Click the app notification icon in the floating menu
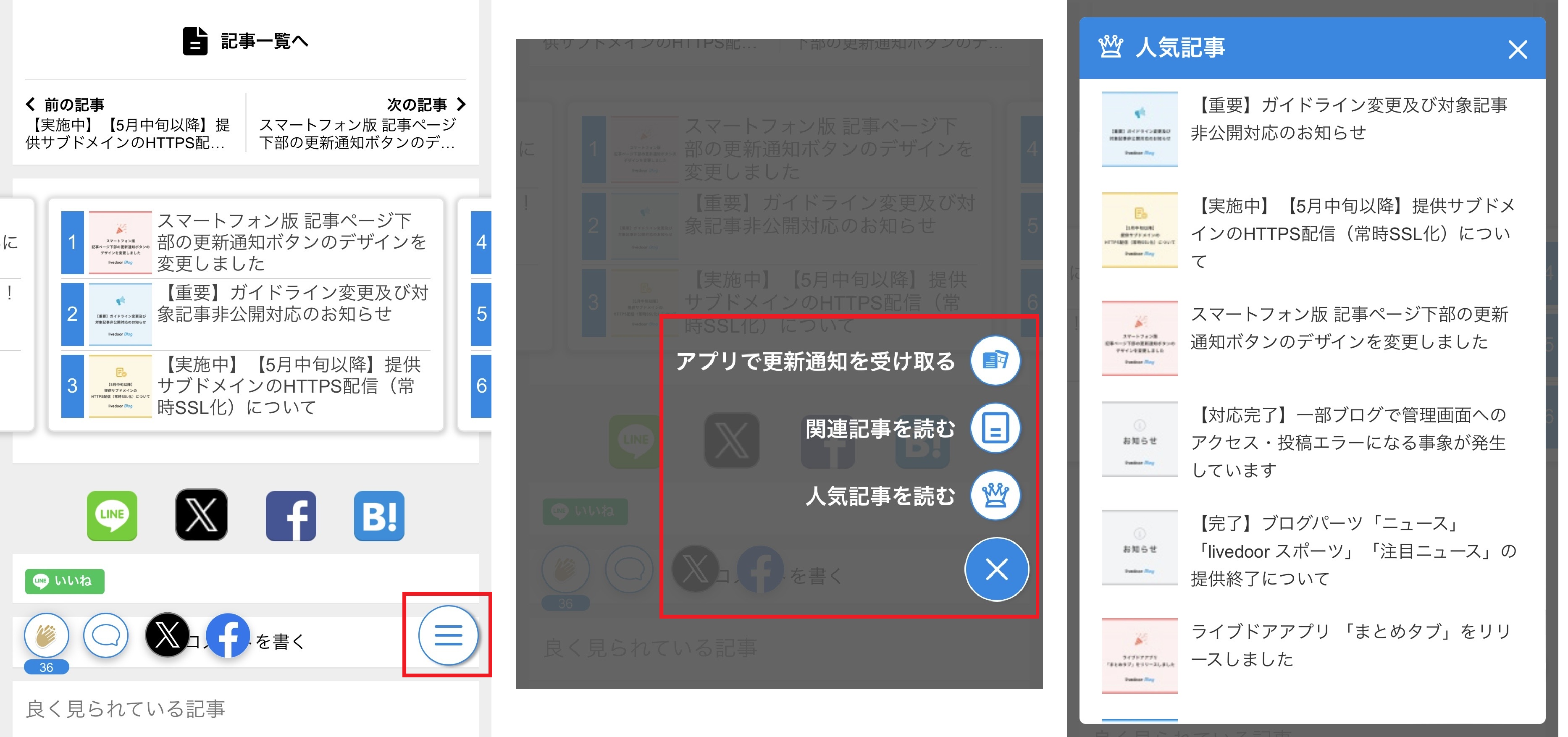The height and width of the screenshot is (737, 1568). [x=995, y=360]
